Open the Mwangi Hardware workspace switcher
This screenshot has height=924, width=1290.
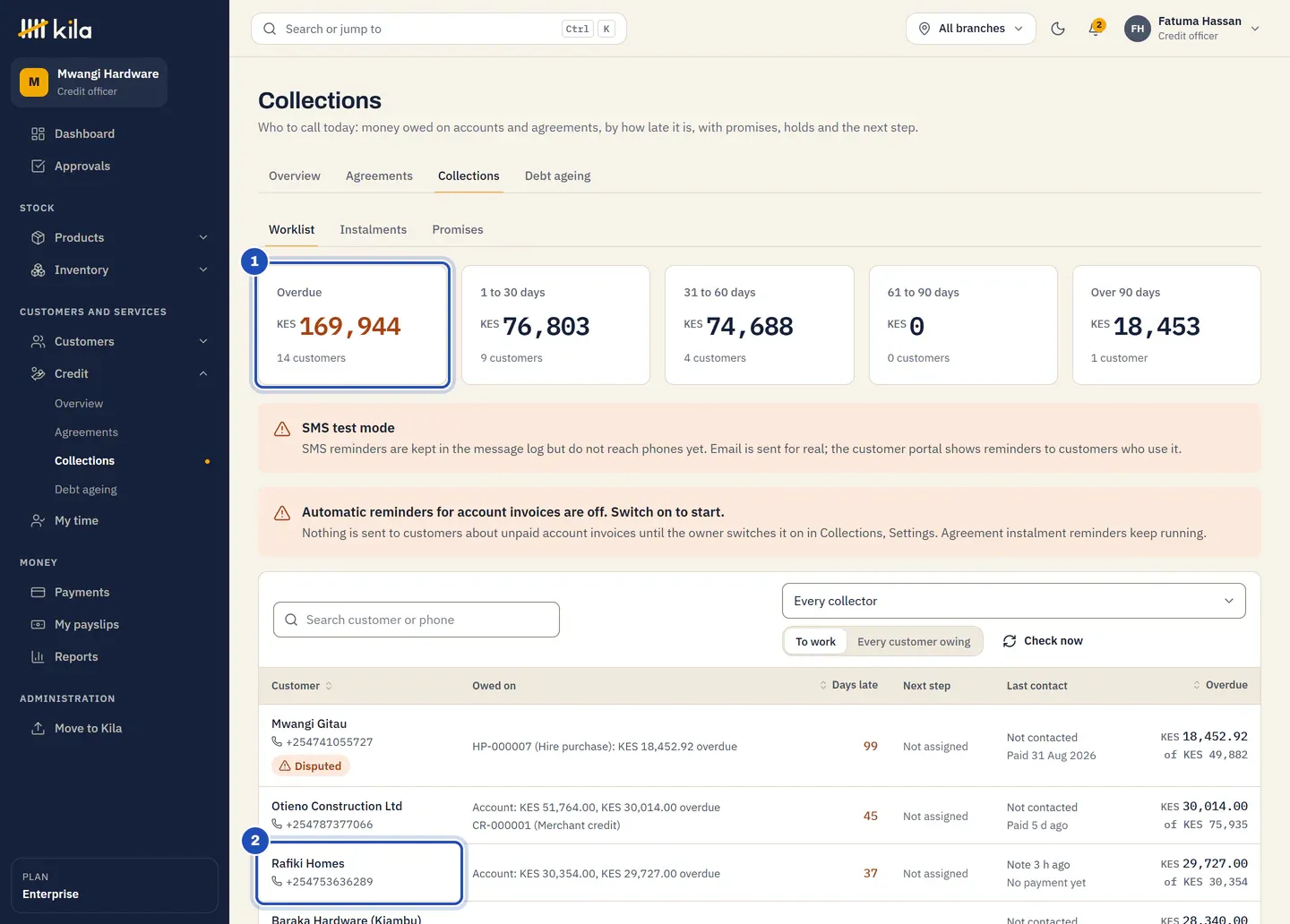coord(90,82)
